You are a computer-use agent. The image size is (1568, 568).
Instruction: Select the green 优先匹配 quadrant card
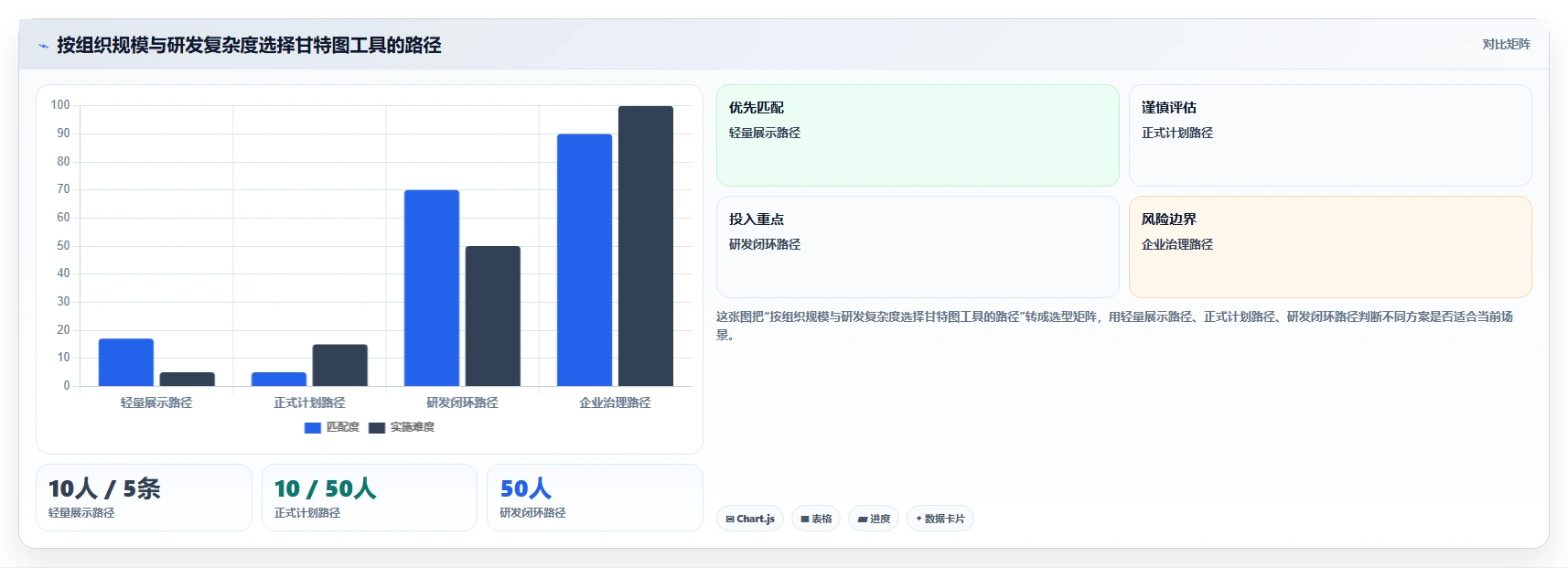coord(918,135)
